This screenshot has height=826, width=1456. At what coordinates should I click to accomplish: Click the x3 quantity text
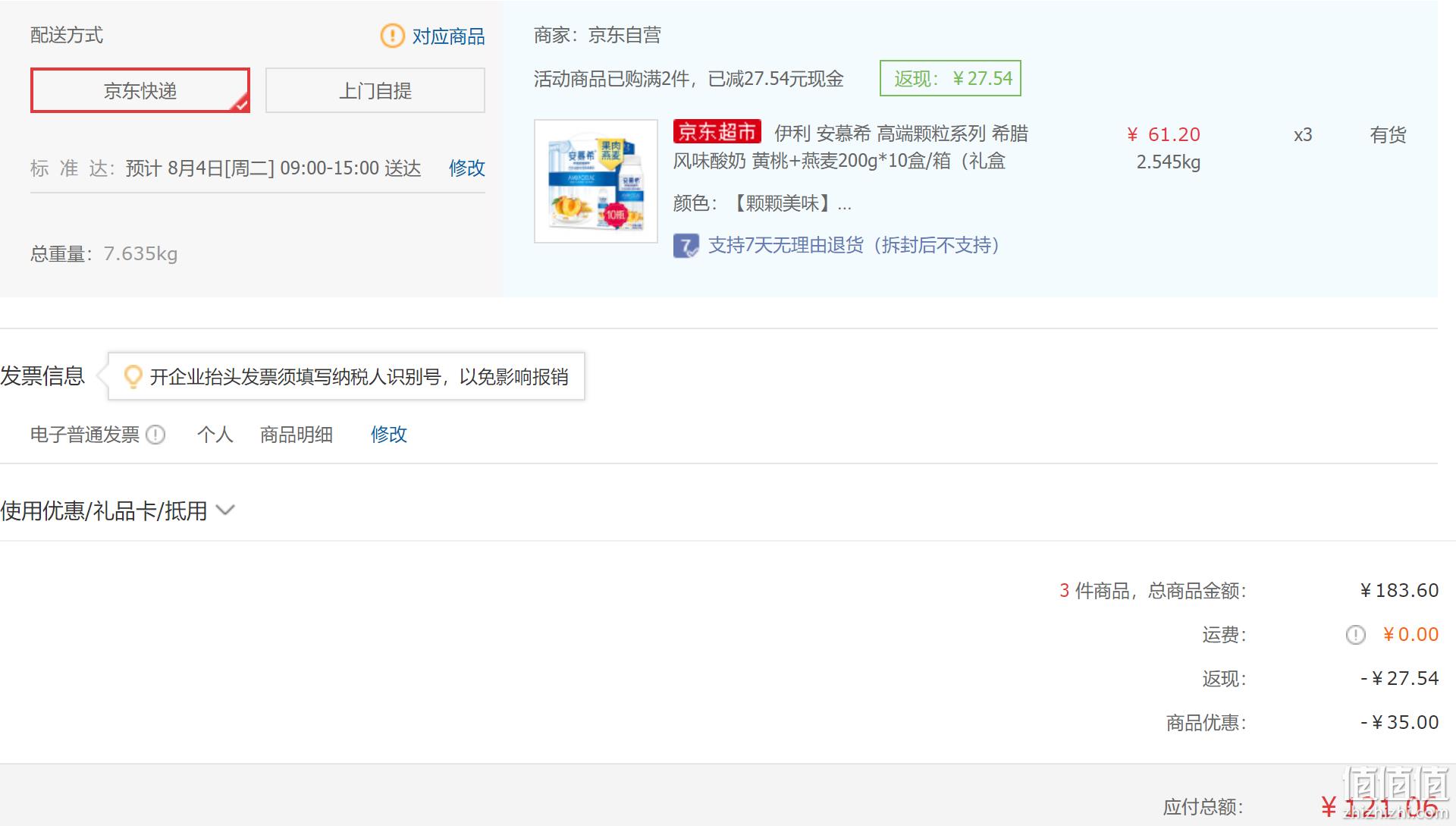click(x=1303, y=135)
